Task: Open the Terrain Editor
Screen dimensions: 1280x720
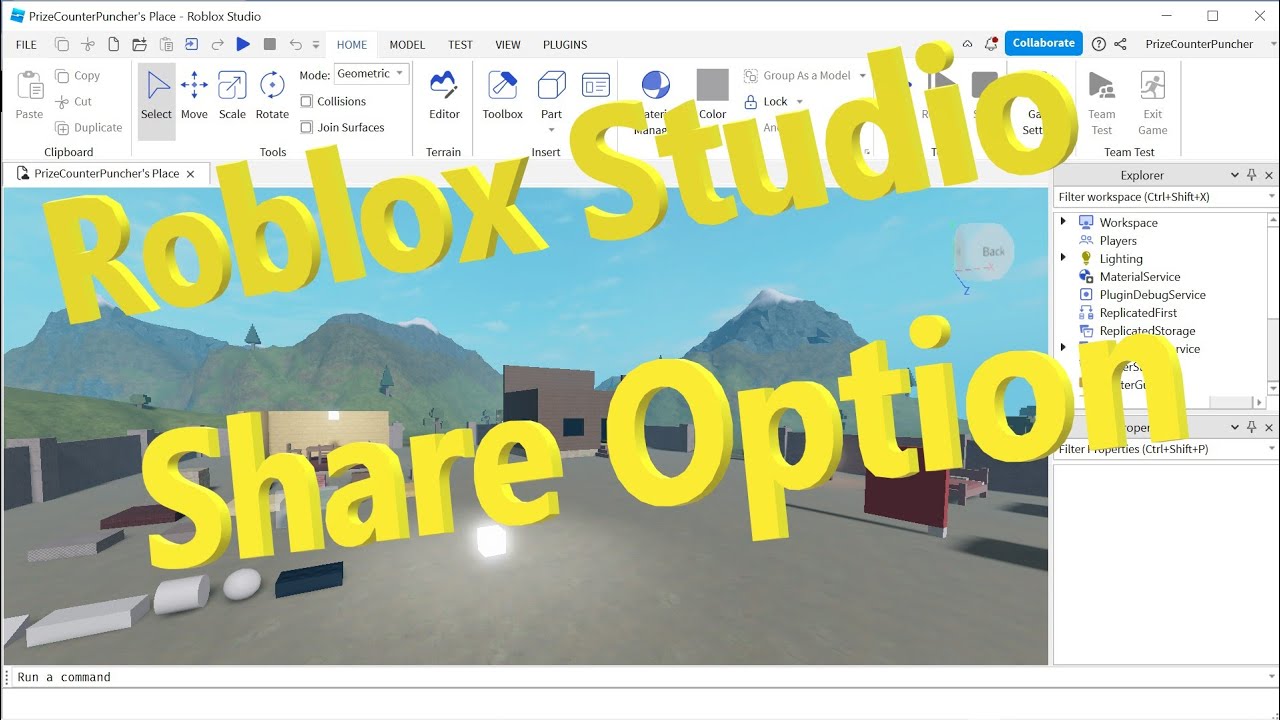Action: [x=444, y=96]
